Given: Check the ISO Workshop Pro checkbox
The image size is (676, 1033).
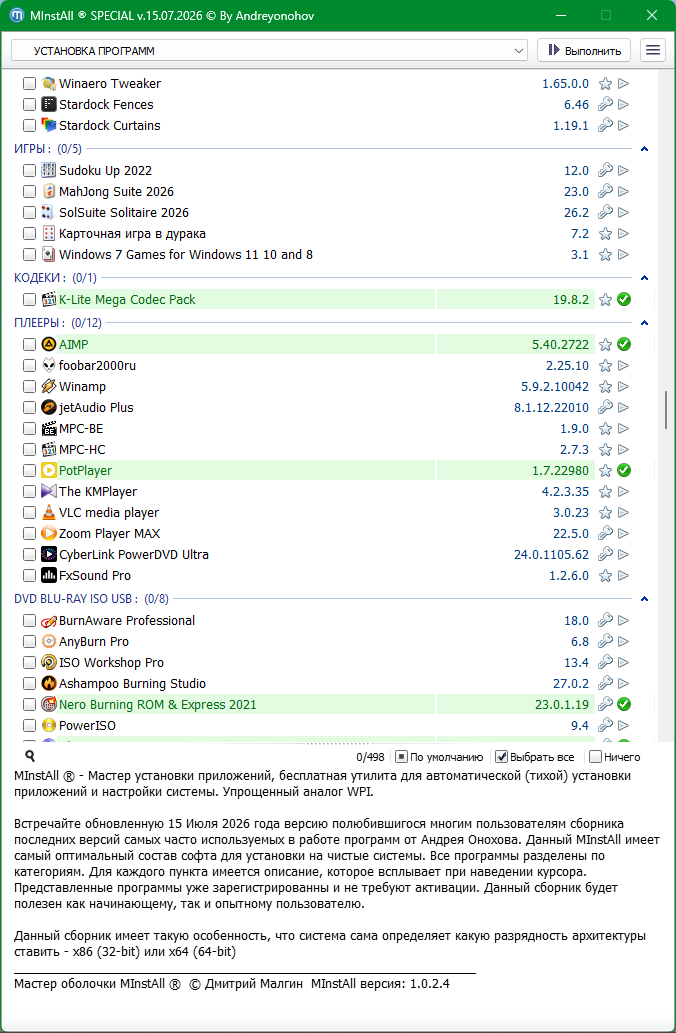Looking at the screenshot, I should (x=29, y=663).
